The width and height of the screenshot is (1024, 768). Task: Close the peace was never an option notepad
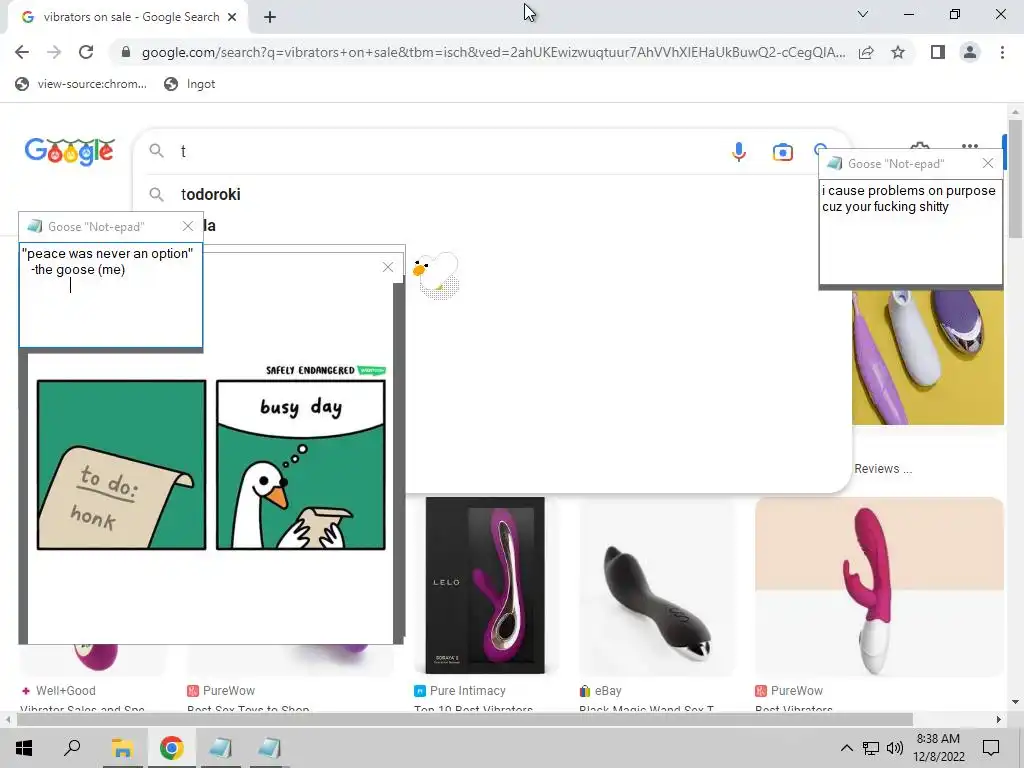(188, 226)
